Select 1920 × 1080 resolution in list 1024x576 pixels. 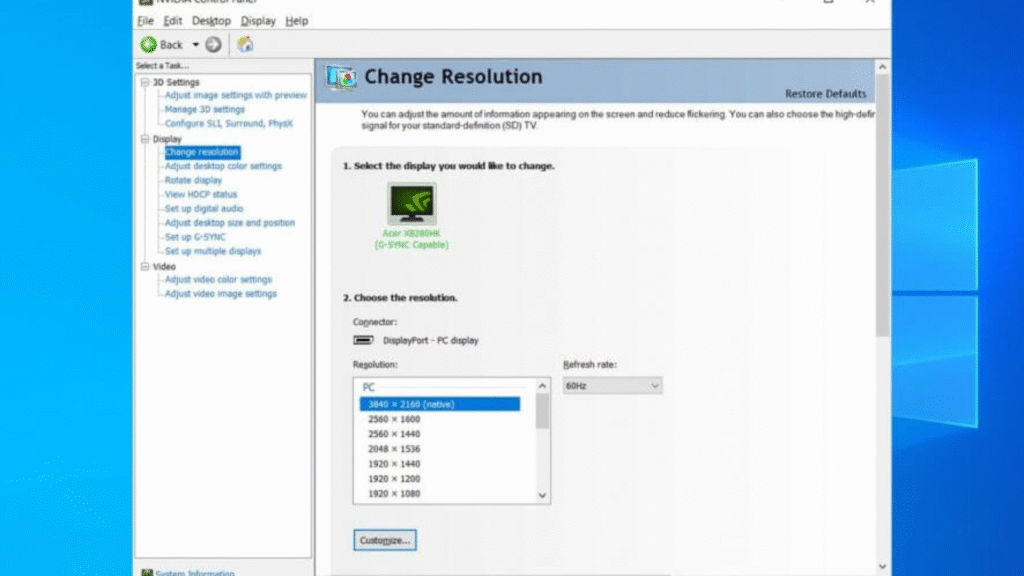click(394, 494)
